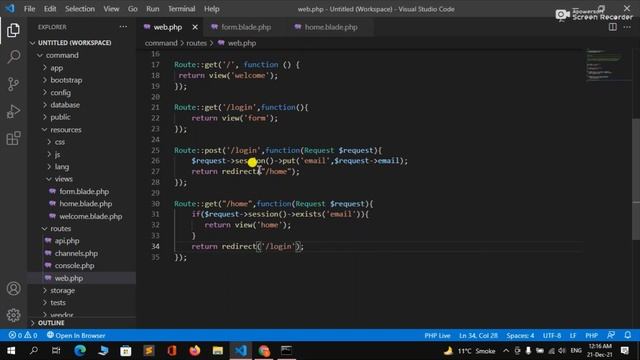
Task: Open the File menu
Action: (29, 9)
